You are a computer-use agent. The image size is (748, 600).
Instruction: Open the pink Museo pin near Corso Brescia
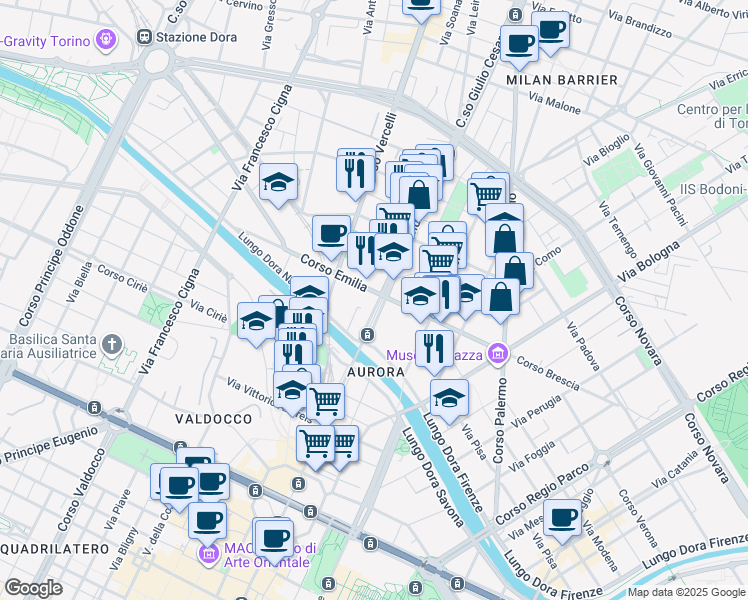click(495, 355)
